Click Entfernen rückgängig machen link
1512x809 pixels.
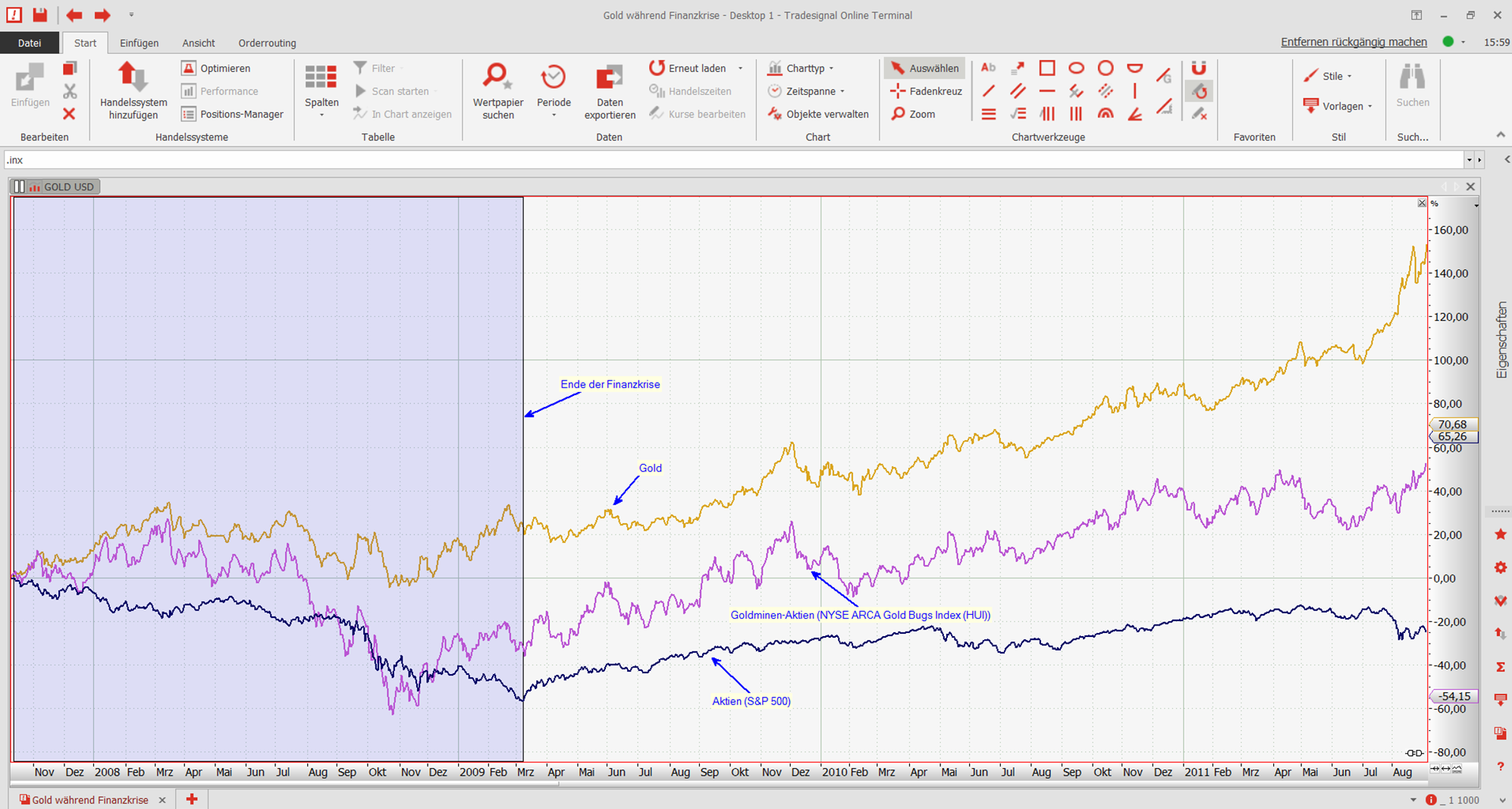(1354, 42)
